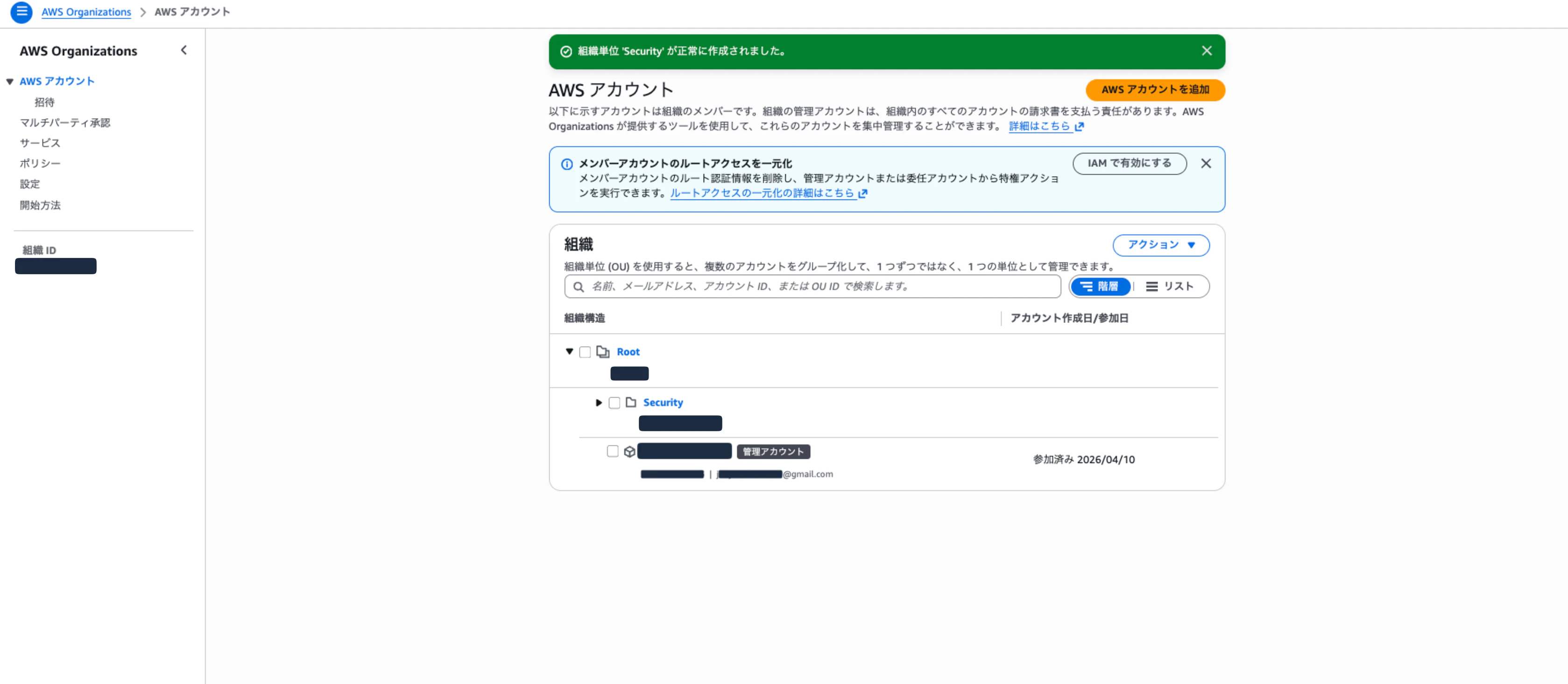Check the Root organization checkbox
This screenshot has width=1568, height=684.
coord(586,351)
